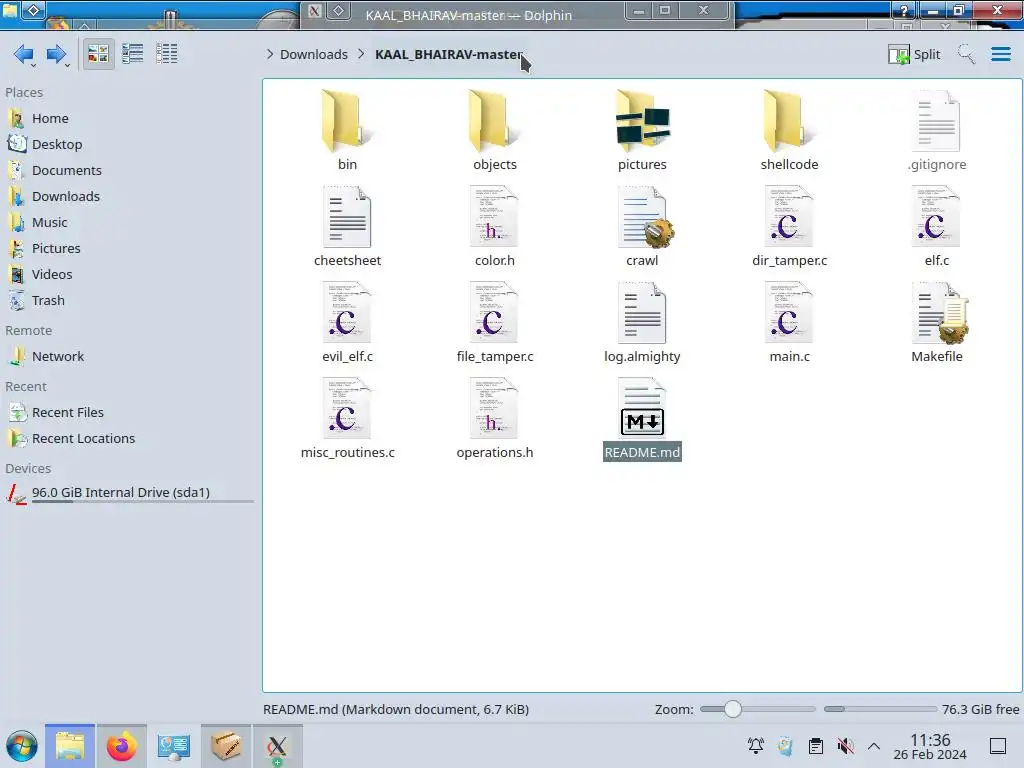Select the cheetsheet text file
This screenshot has width=1024, height=768.
pyautogui.click(x=347, y=227)
